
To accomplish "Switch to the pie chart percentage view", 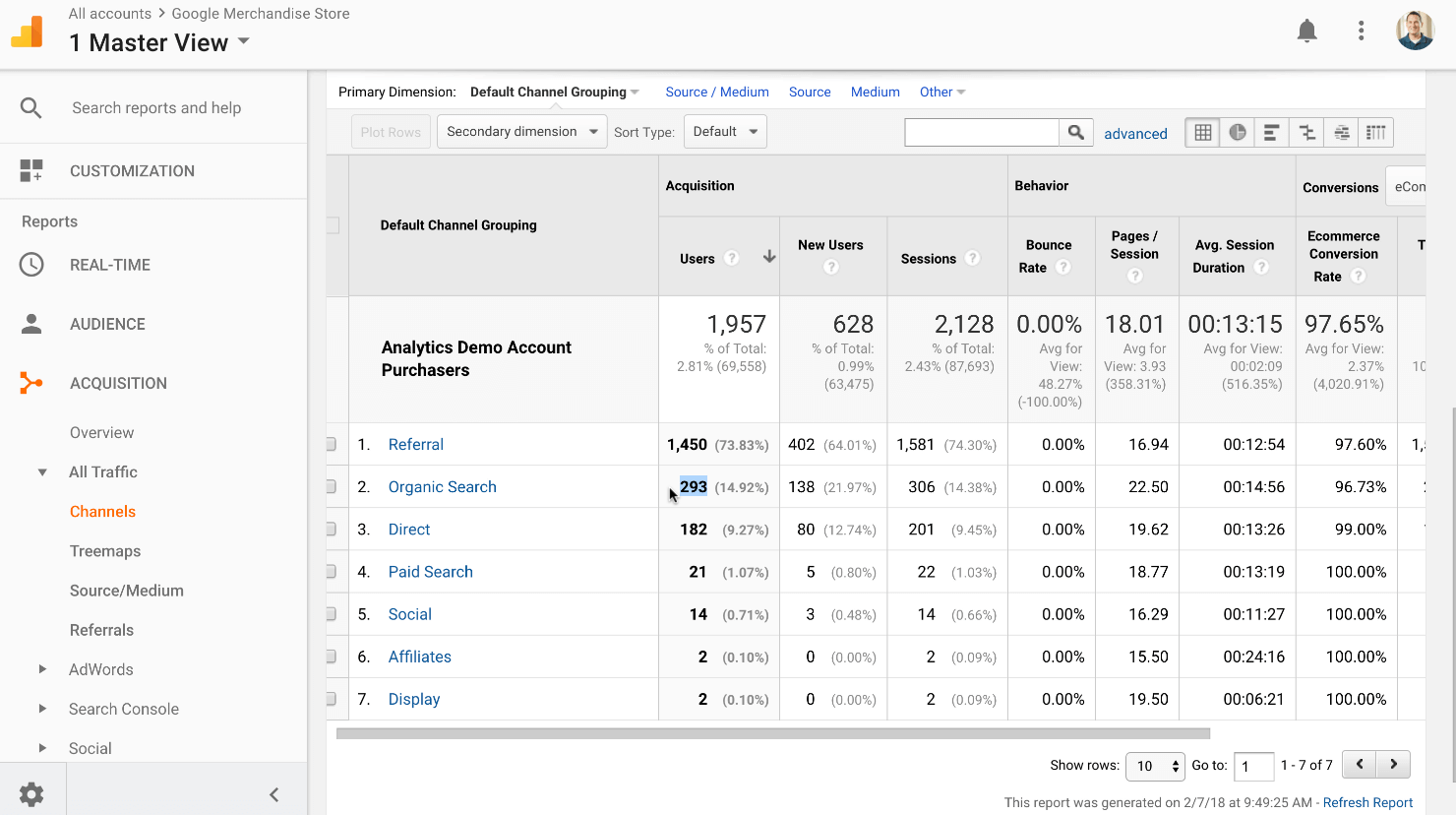I will click(1238, 133).
